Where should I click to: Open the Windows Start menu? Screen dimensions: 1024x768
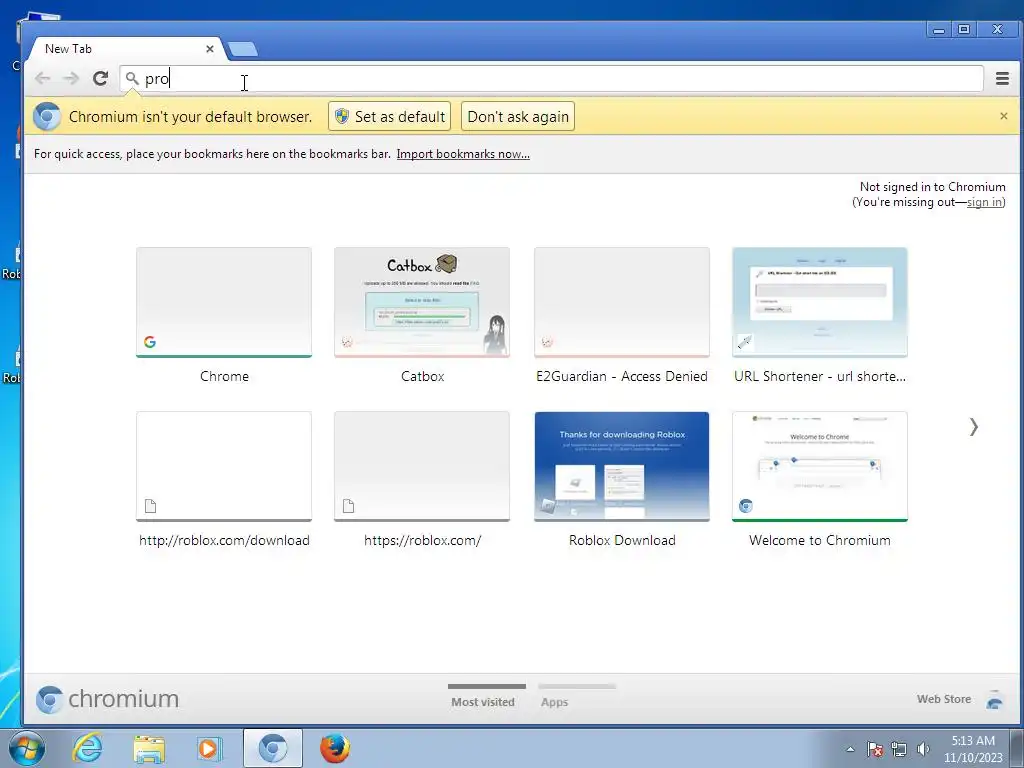tap(25, 748)
